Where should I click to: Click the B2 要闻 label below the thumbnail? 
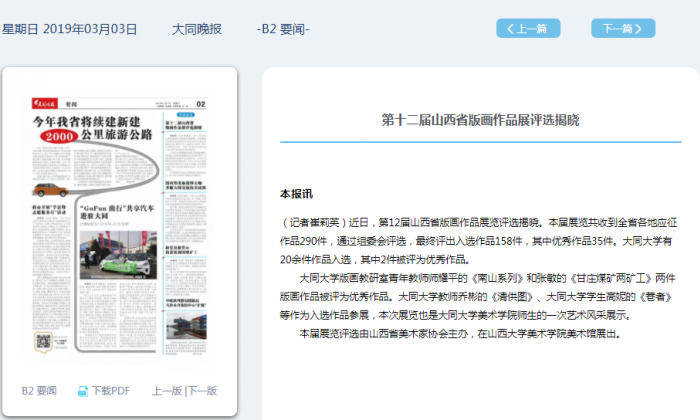[39, 390]
